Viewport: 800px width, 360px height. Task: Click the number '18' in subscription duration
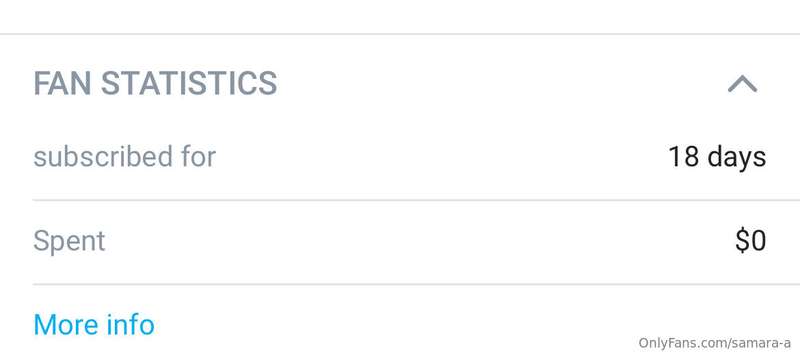coord(684,157)
